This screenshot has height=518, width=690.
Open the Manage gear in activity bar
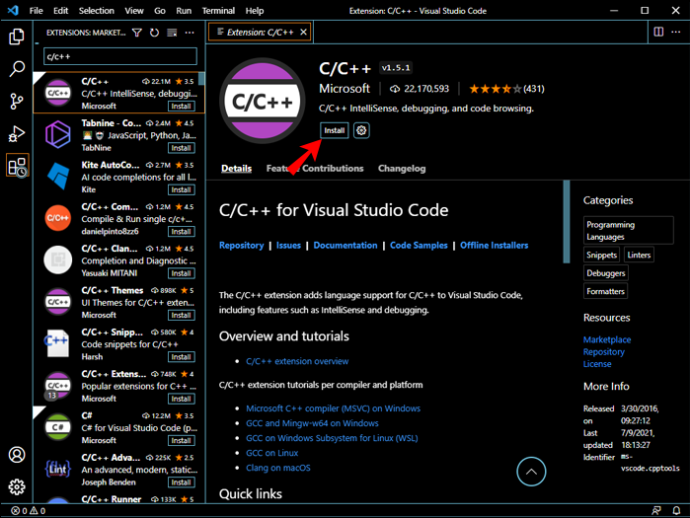coord(17,487)
